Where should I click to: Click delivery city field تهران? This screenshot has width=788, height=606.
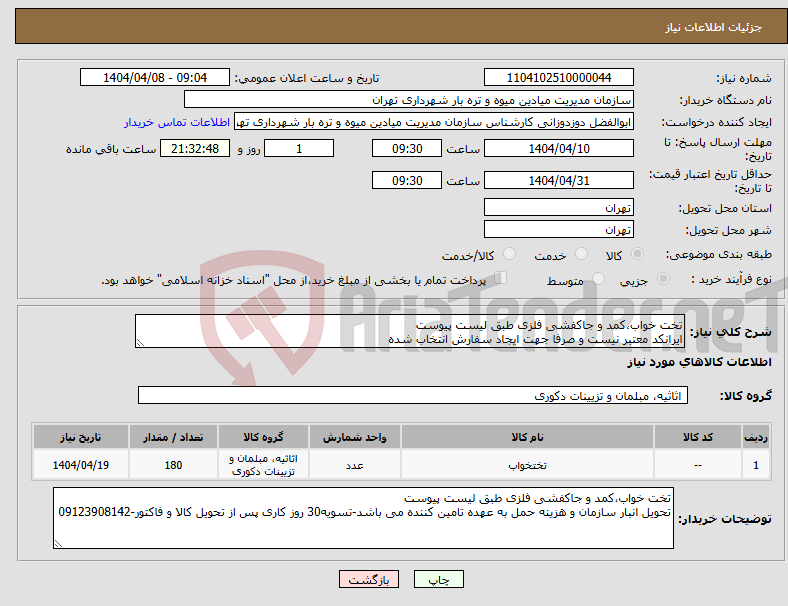click(559, 229)
